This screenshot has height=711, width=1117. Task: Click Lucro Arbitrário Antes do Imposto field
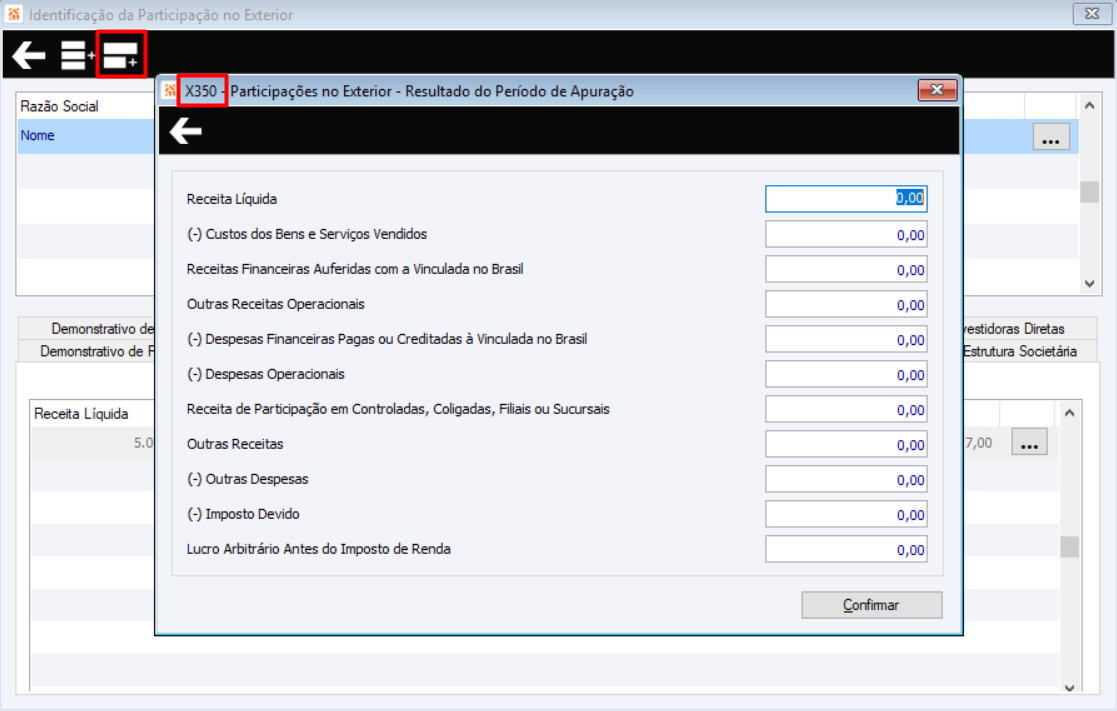[846, 549]
